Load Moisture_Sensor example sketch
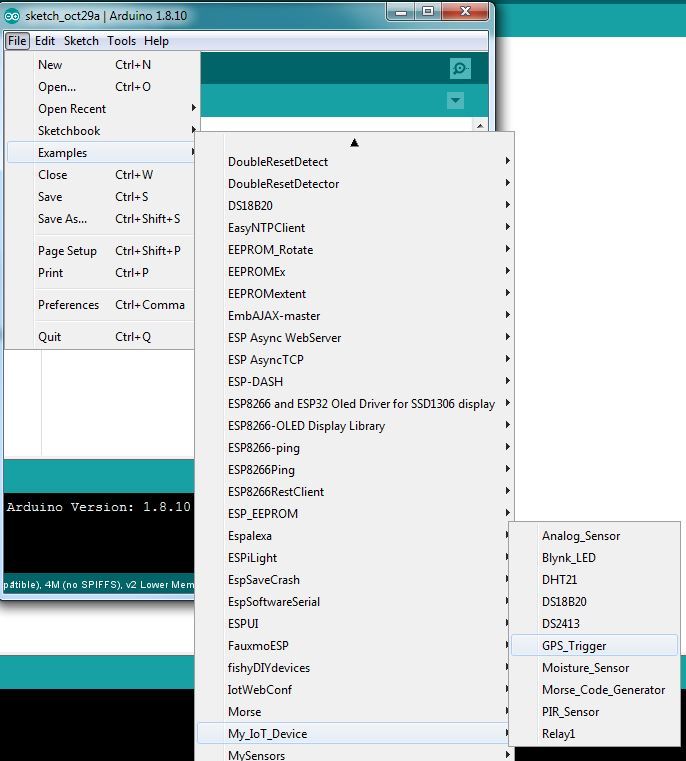The image size is (686, 761). (594, 667)
